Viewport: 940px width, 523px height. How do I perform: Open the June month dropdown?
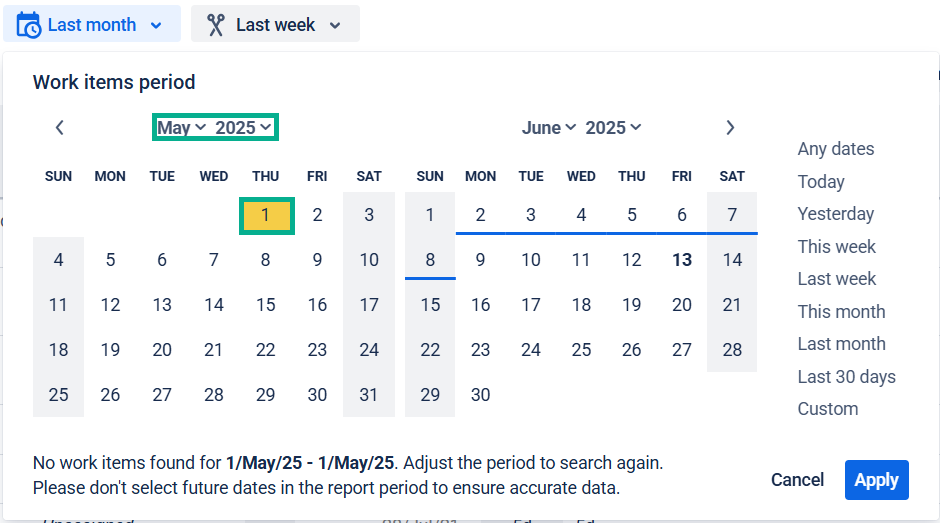tap(549, 128)
